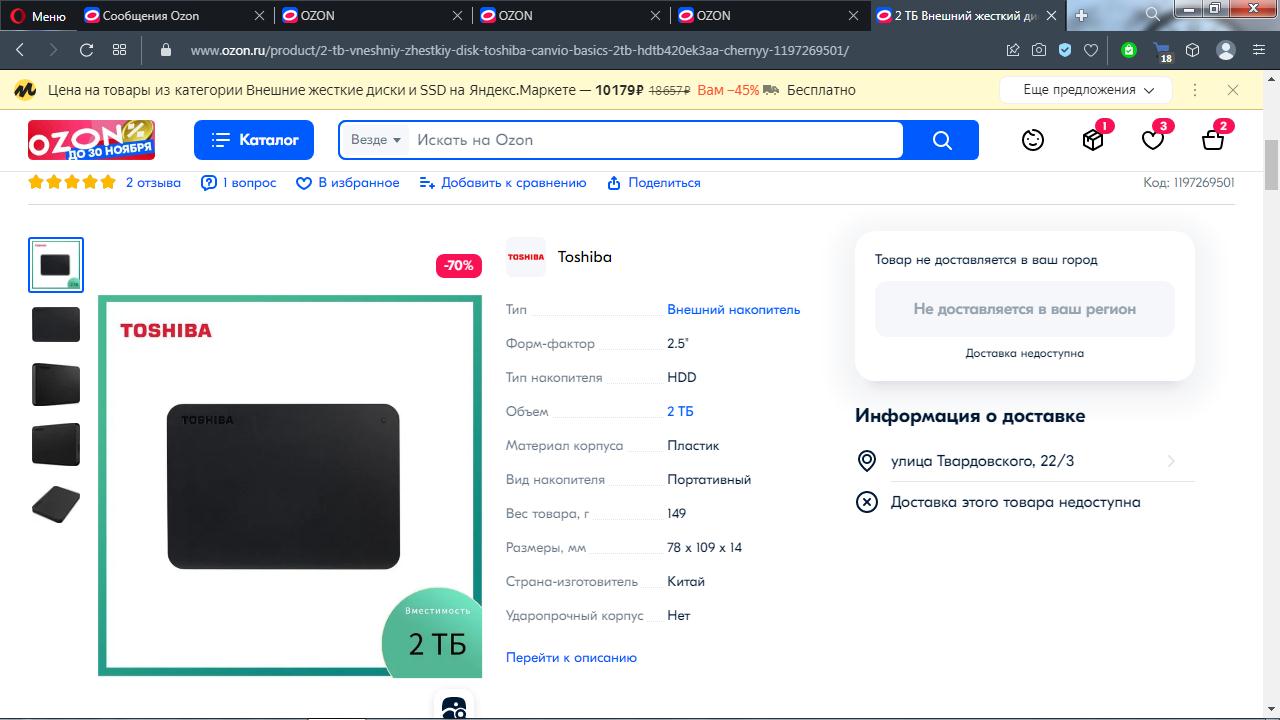Screen dimensions: 1280x720
Task: Click the Toshiba brand logo
Action: 526,257
